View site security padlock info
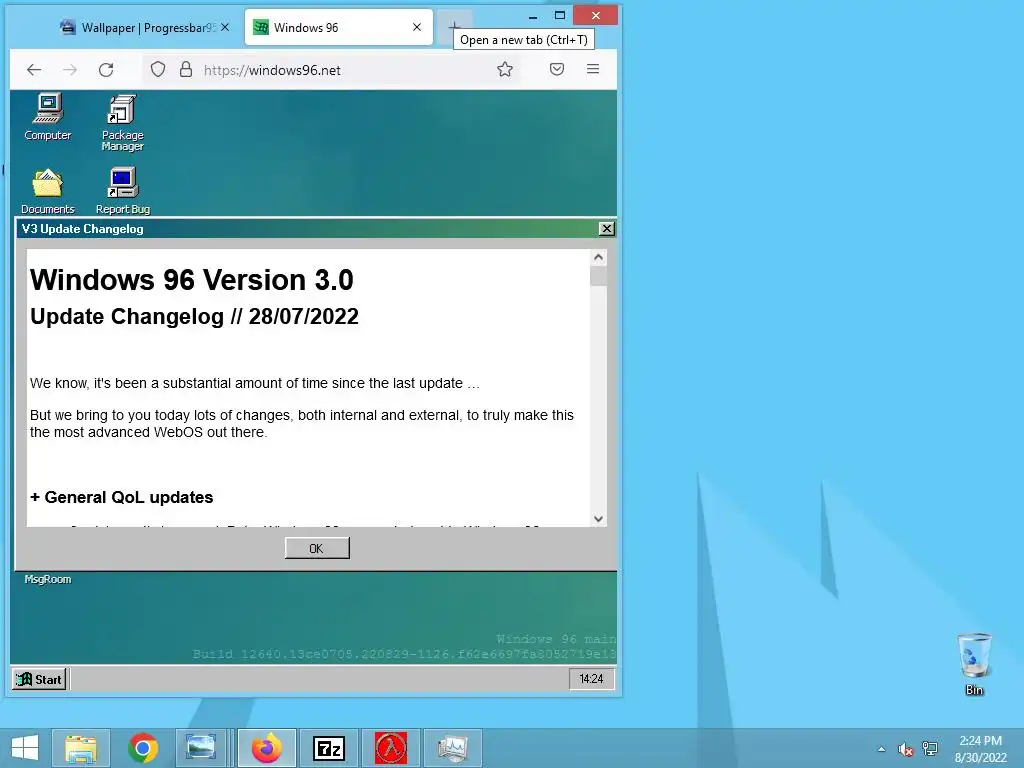Screen dimensions: 1024x768 186,69
